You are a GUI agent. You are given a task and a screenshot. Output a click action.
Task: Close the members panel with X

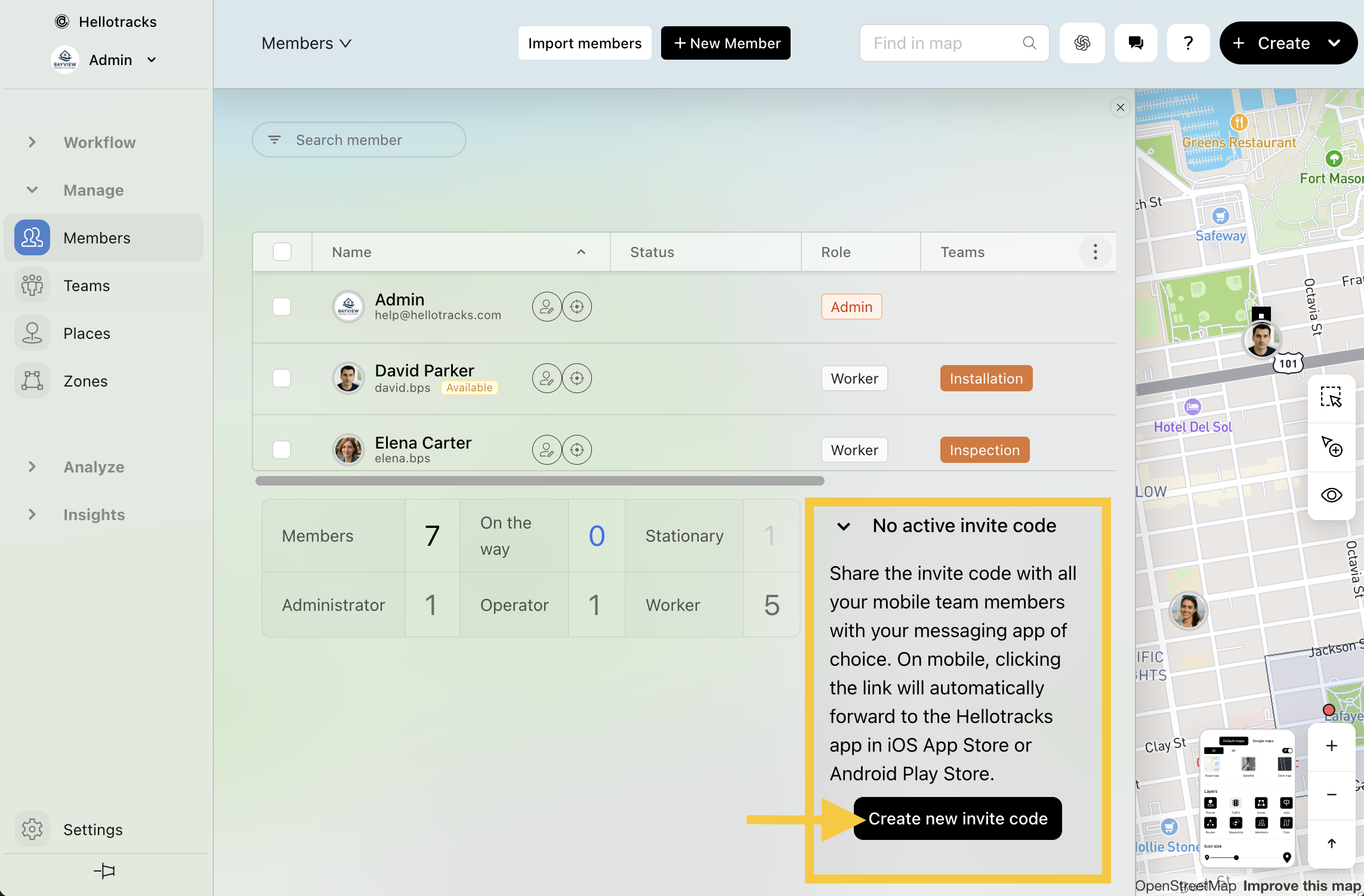coord(1121,107)
